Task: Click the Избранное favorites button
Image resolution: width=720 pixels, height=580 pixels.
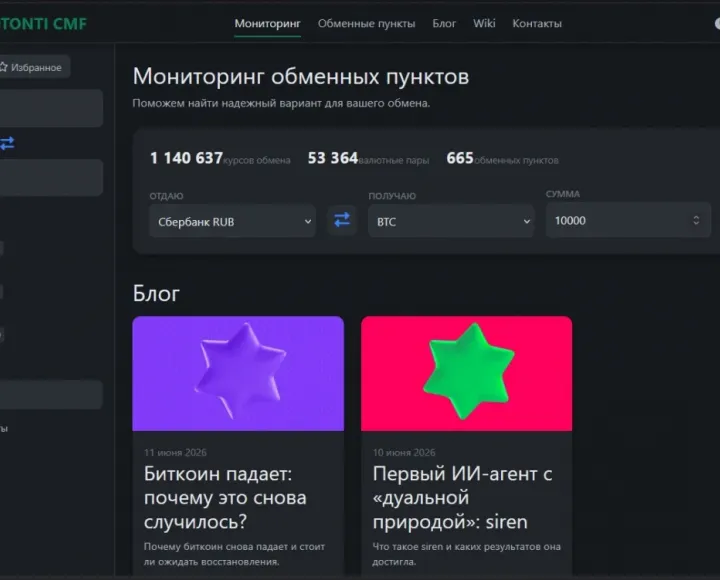Action: pos(34,67)
